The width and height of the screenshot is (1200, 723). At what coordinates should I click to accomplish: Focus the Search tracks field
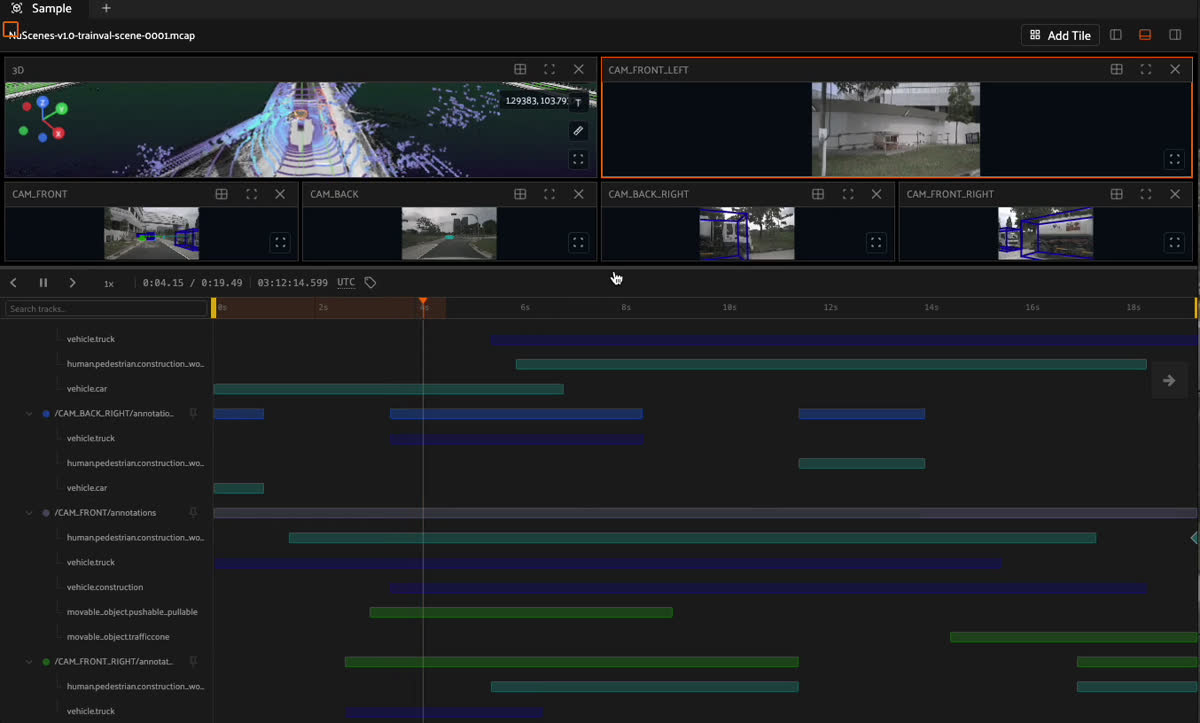pyautogui.click(x=106, y=309)
